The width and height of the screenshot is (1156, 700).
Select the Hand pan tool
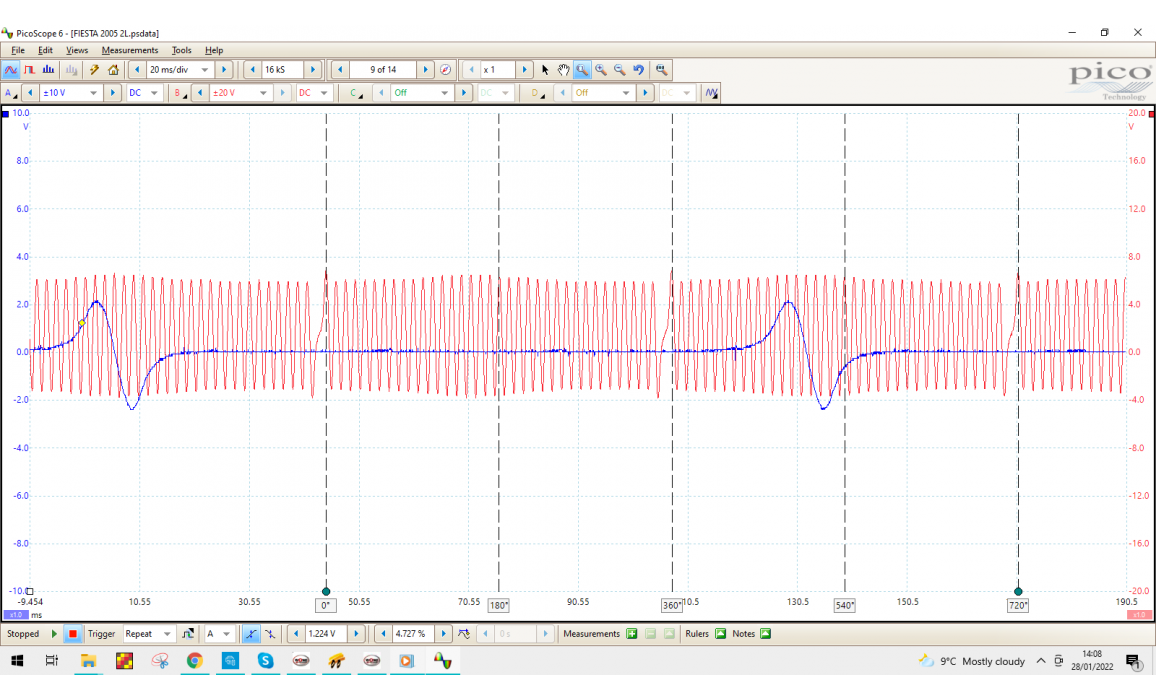pyautogui.click(x=563, y=70)
